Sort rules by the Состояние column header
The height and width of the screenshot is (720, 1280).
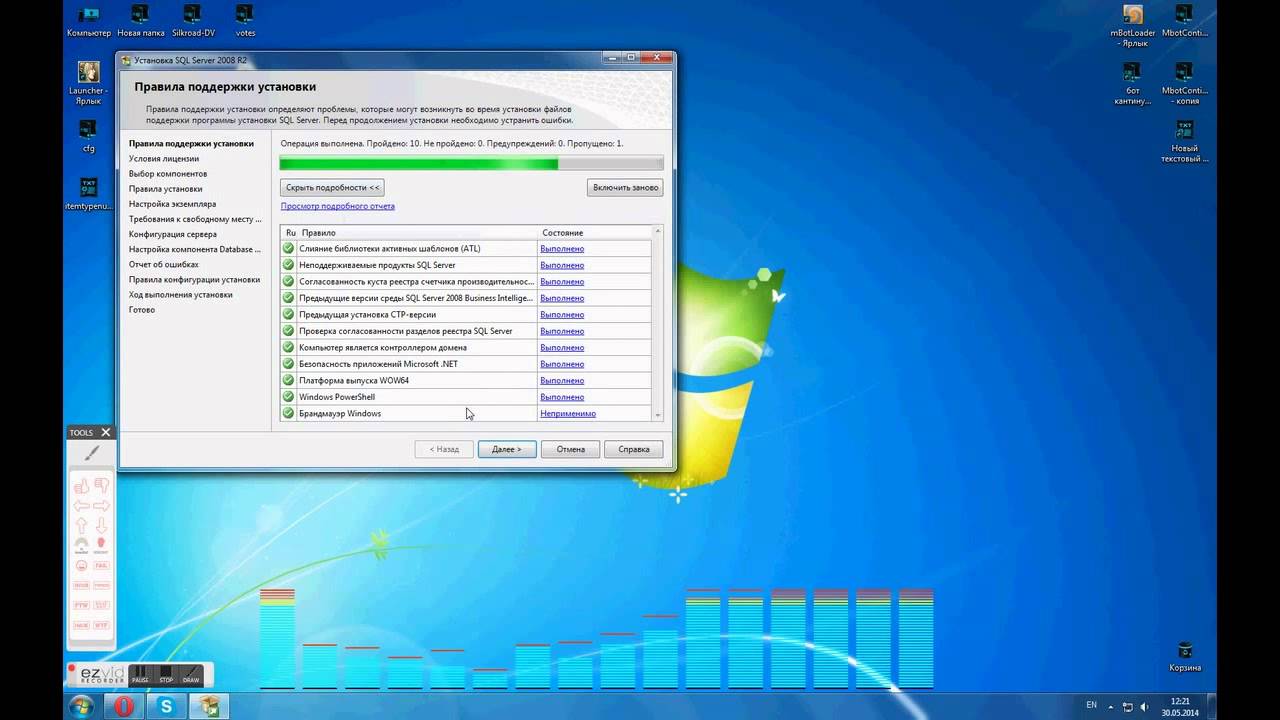coord(595,232)
